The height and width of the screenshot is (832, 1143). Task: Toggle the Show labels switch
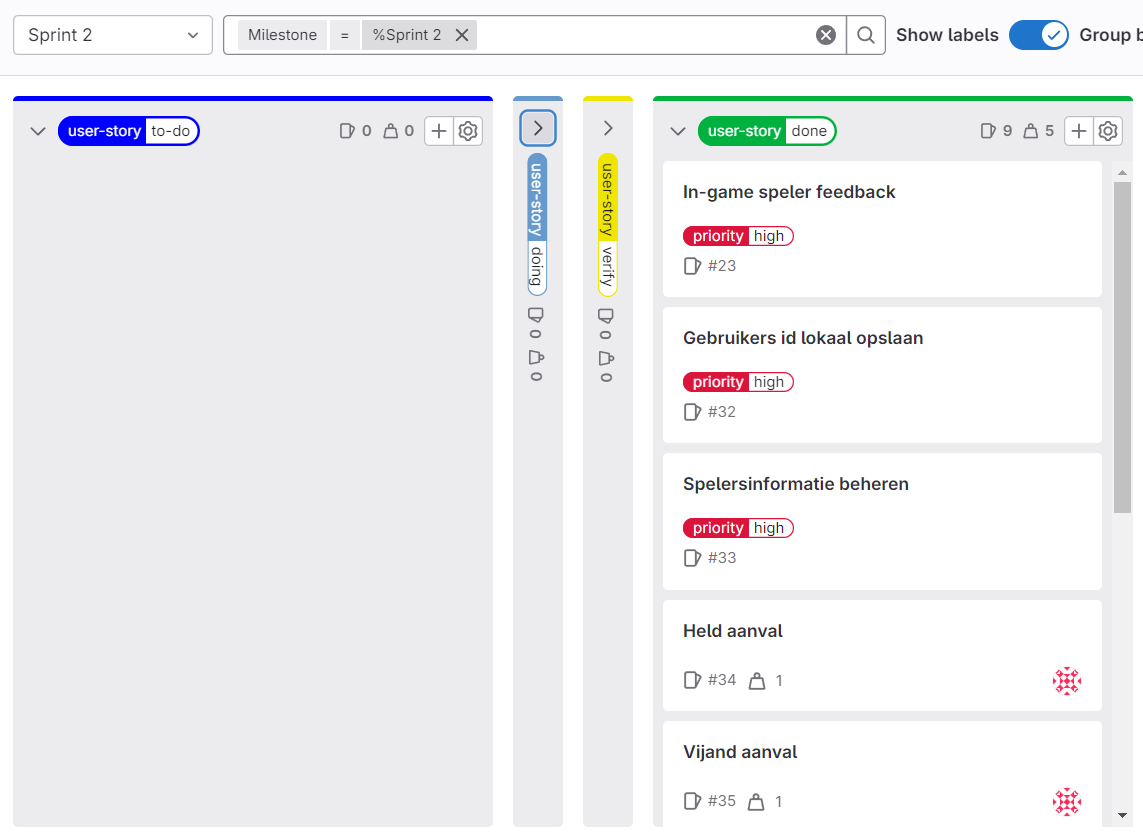[1039, 35]
